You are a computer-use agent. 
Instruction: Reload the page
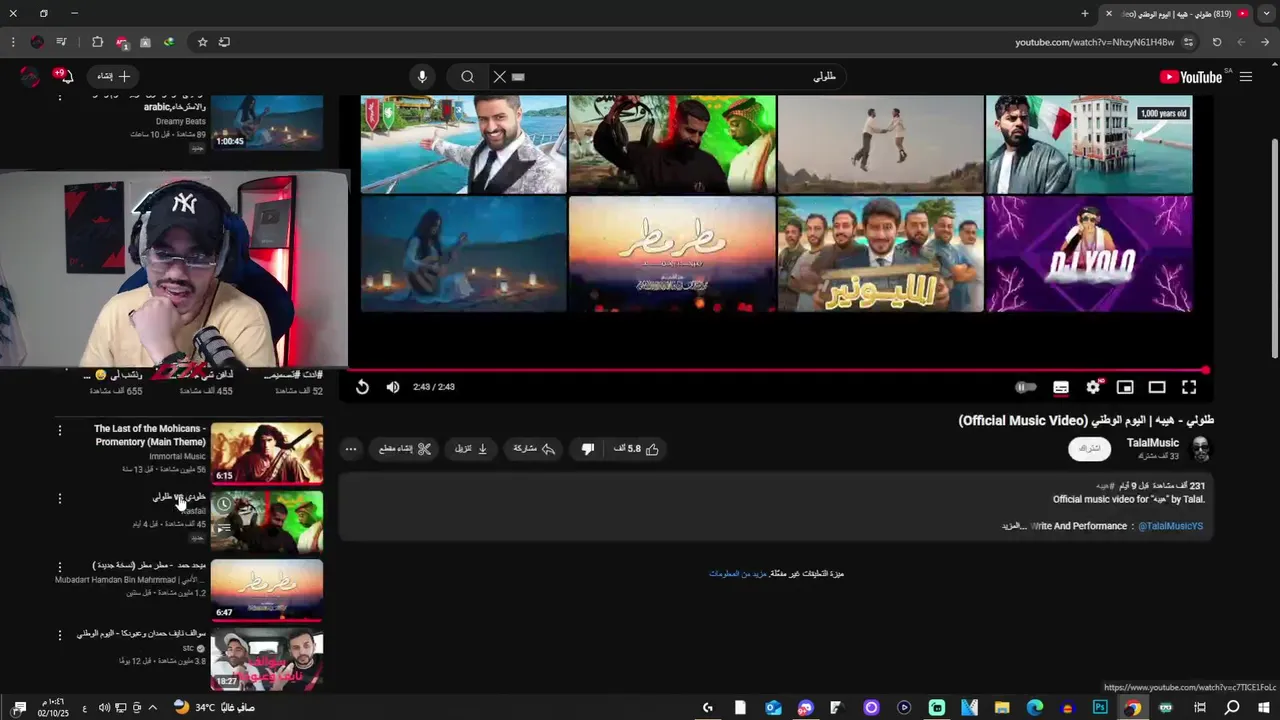1217,42
